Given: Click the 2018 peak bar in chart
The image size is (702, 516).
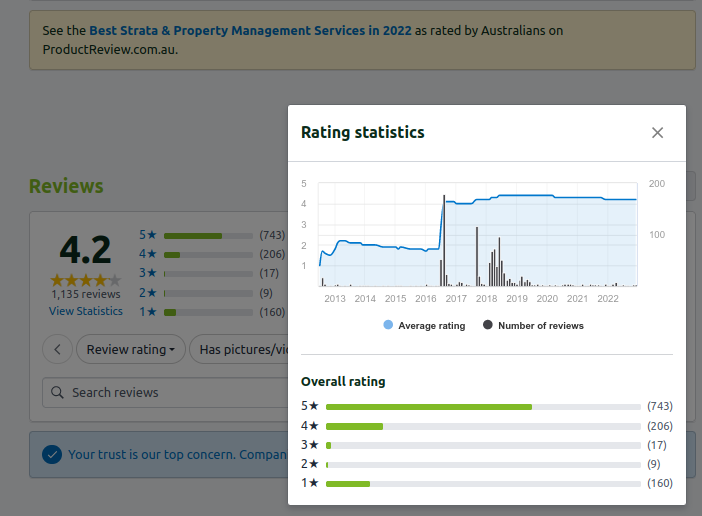Looking at the screenshot, I should pyautogui.click(x=477, y=258).
